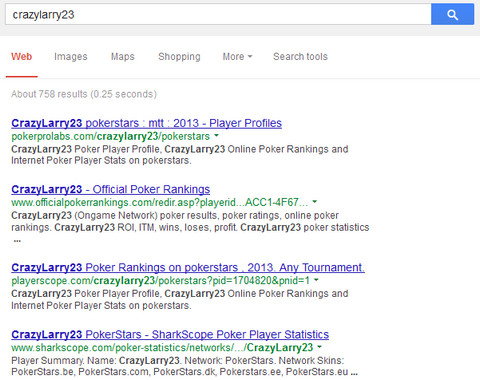This screenshot has height=380, width=480.
Task: Click into the crazylarry23 search box
Action: [218, 14]
